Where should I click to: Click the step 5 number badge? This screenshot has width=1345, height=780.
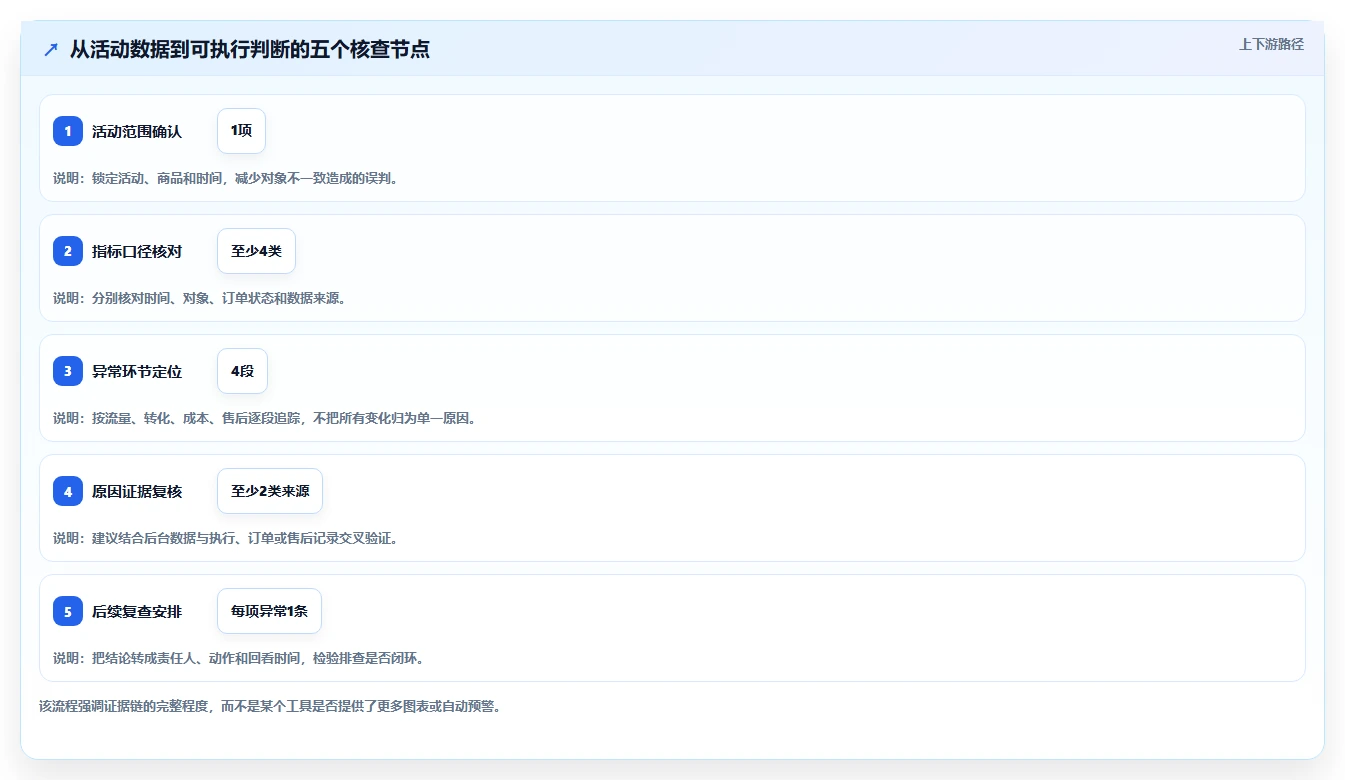pyautogui.click(x=68, y=611)
